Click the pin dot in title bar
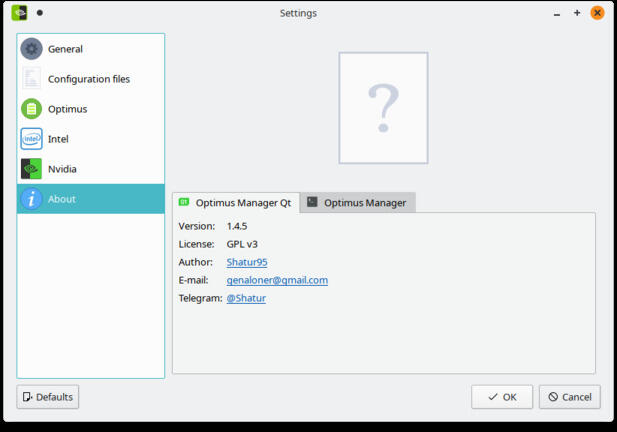Image resolution: width=617 pixels, height=432 pixels. pos(40,13)
